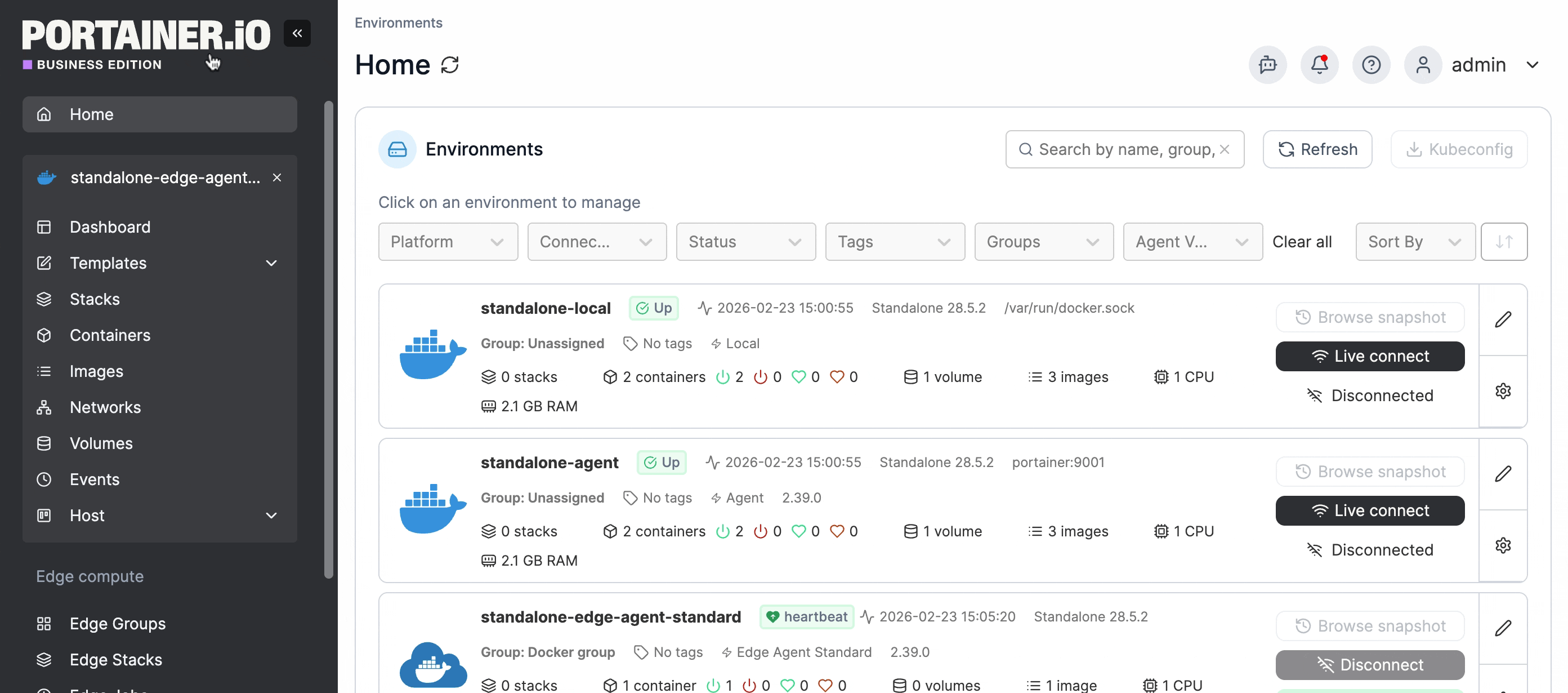Open Containers in the sidebar
The height and width of the screenshot is (693, 1568).
[110, 335]
